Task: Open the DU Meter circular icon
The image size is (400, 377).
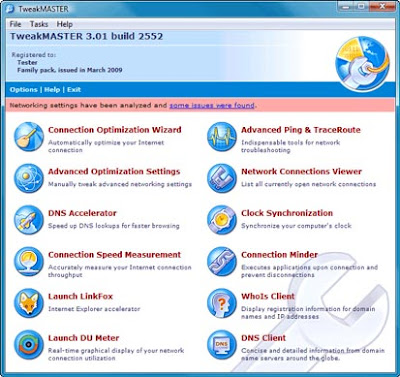Action: tap(29, 345)
